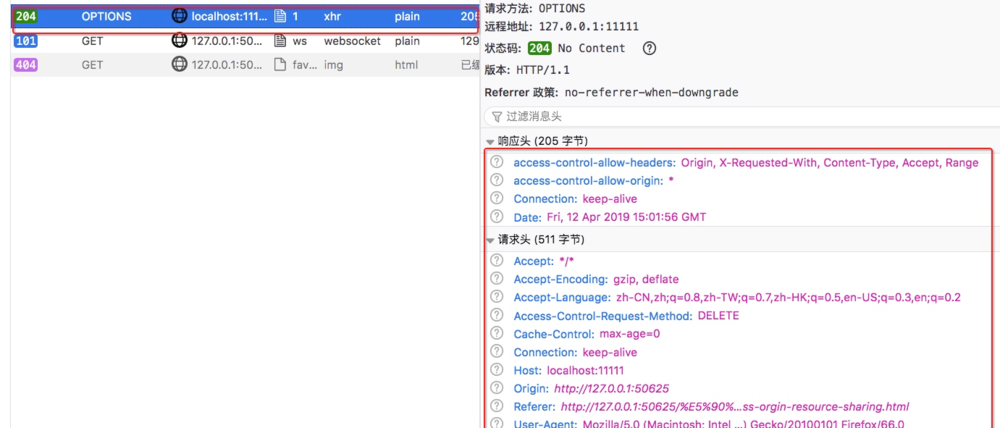The width and height of the screenshot is (1000, 428).
Task: Click the User-Agent Mozilla/5.0 header line
Action: [x=709, y=424]
